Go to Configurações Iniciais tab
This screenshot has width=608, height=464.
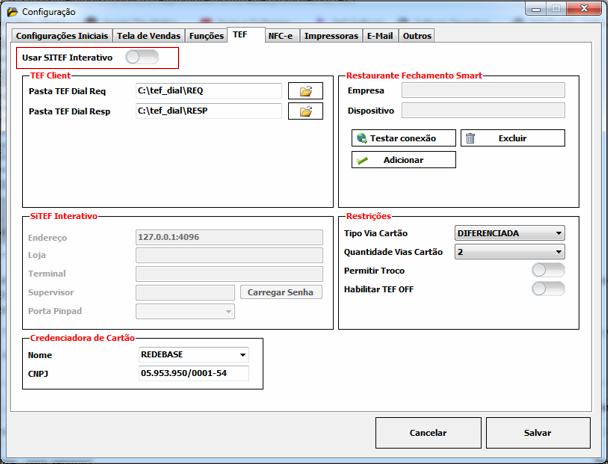point(62,35)
